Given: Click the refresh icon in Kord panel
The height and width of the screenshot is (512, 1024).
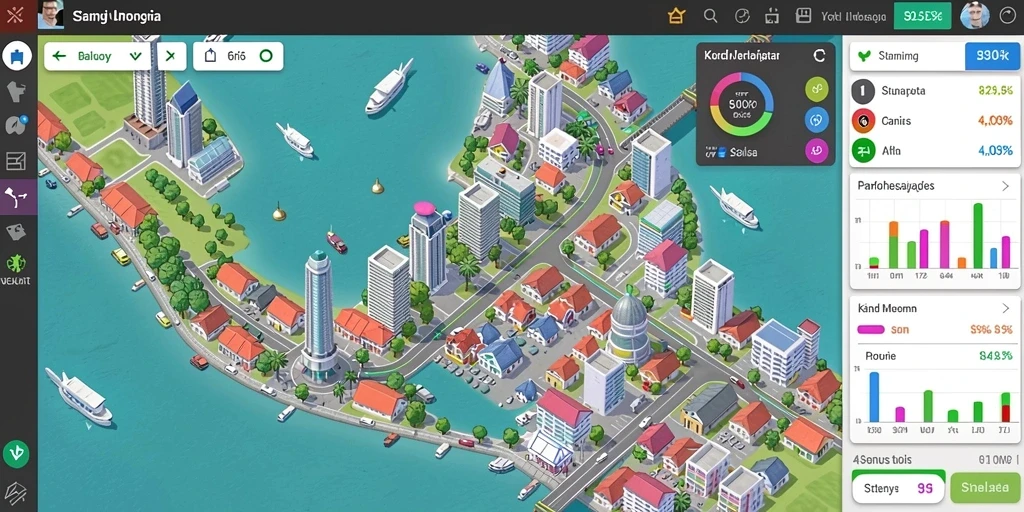Looking at the screenshot, I should pyautogui.click(x=820, y=56).
